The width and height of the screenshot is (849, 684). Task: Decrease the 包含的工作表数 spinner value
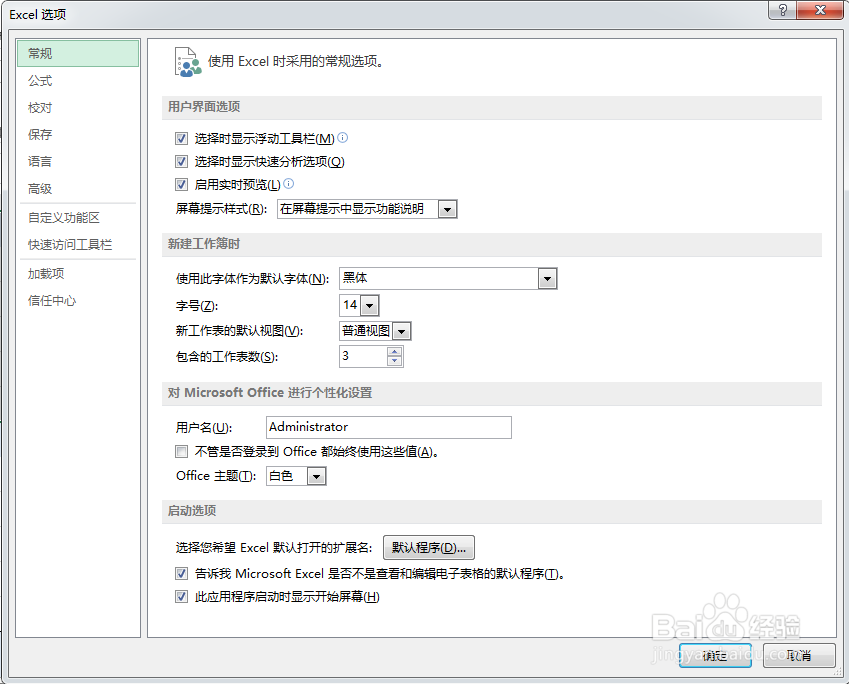point(395,361)
